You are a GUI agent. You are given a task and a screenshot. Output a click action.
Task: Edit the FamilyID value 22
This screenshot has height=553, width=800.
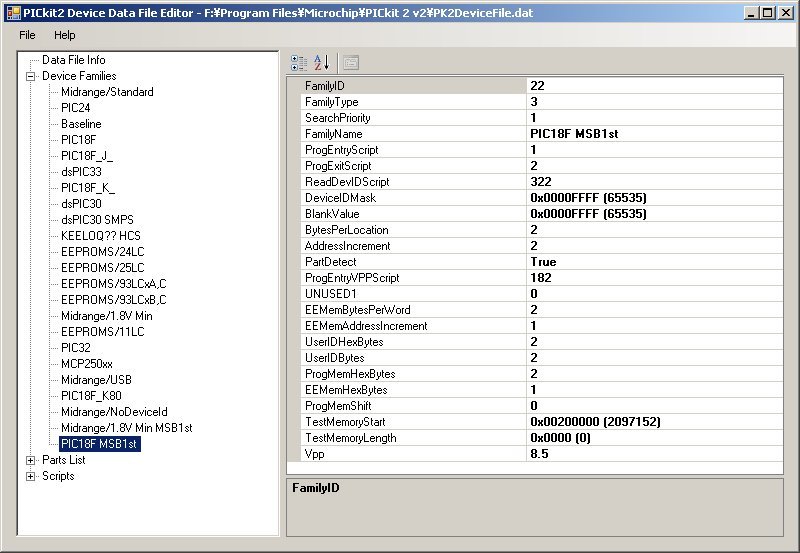(x=655, y=86)
